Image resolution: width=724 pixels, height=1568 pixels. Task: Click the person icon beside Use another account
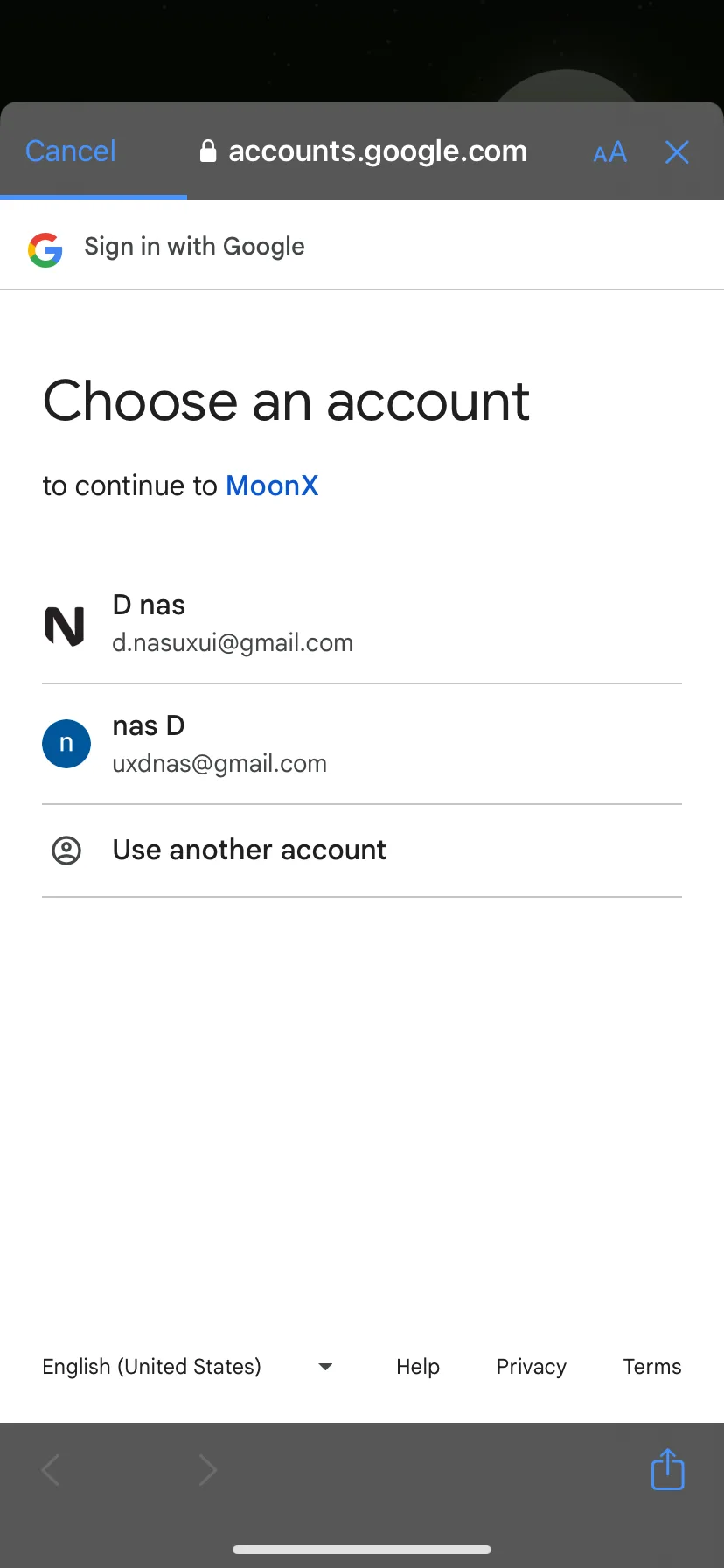point(66,850)
